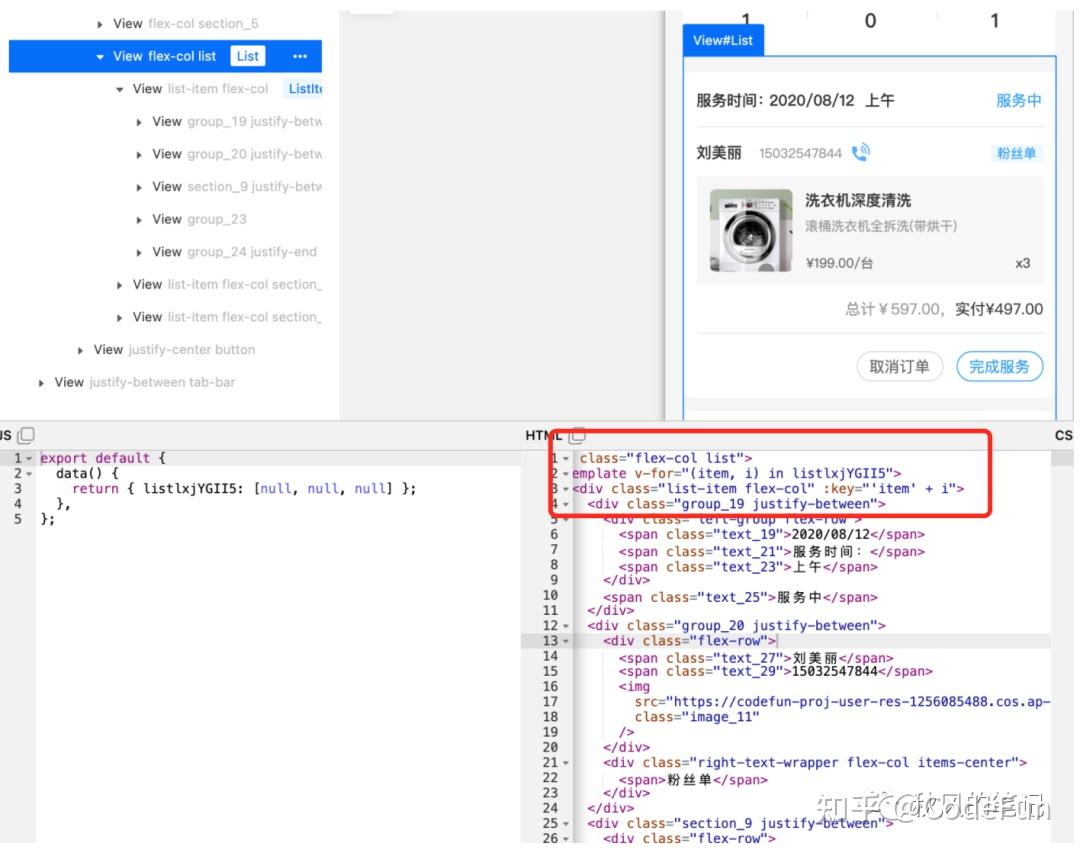Select the 粉丝单 tag in the preview
The height and width of the screenshot is (853, 1080).
click(1018, 152)
